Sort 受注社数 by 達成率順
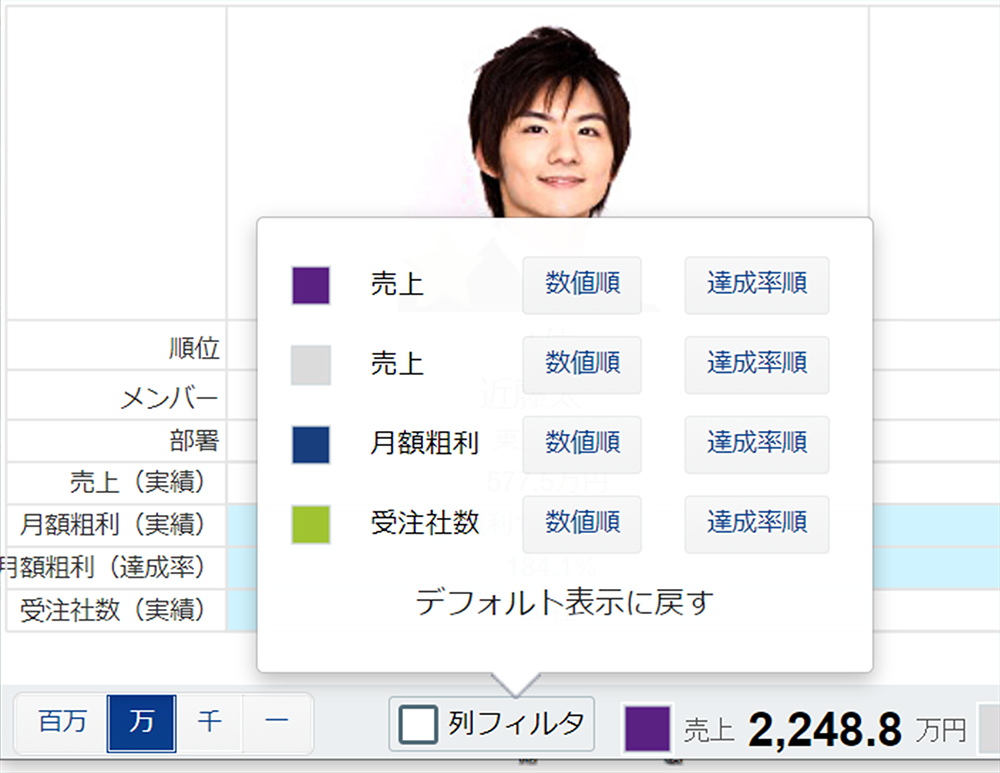1000x773 pixels. click(x=756, y=524)
